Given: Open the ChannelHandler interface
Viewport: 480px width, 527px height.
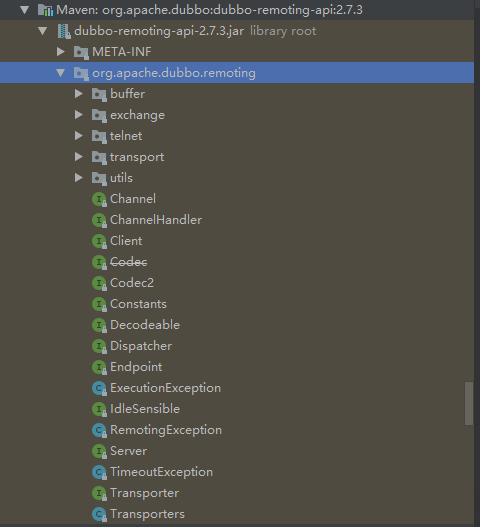Looking at the screenshot, I should tap(156, 220).
